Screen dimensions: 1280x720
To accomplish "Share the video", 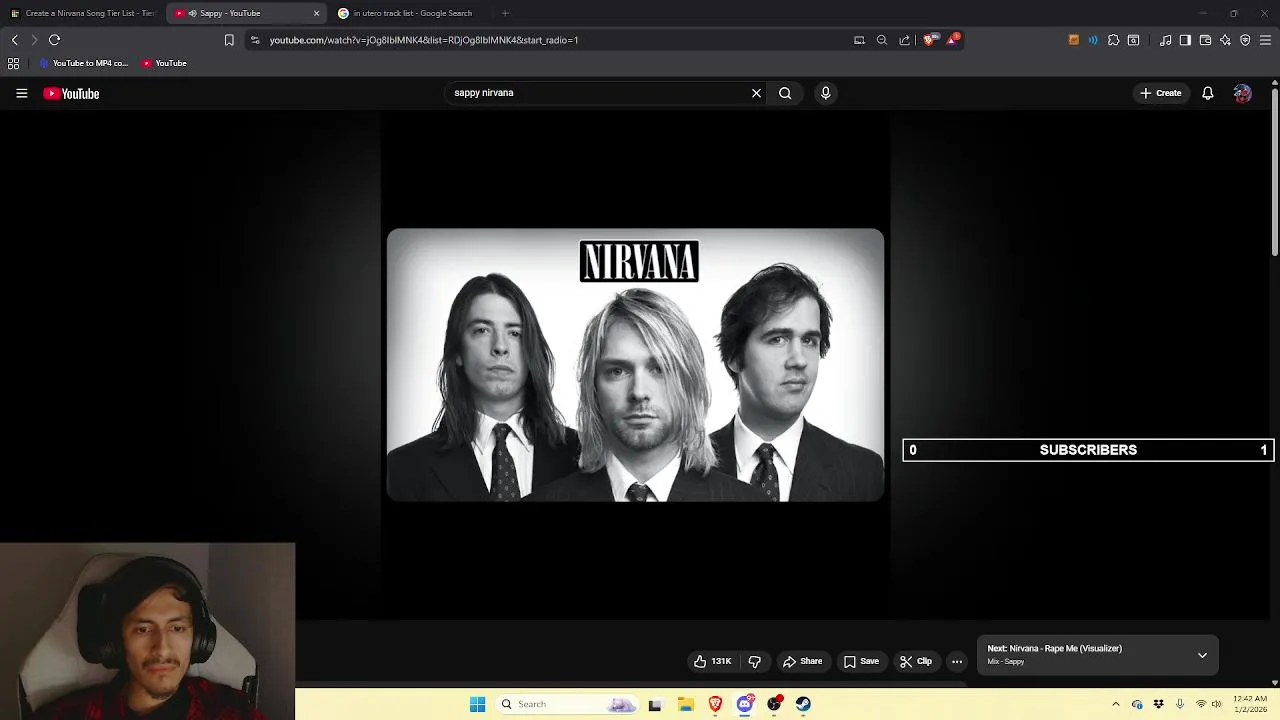I will click(802, 661).
